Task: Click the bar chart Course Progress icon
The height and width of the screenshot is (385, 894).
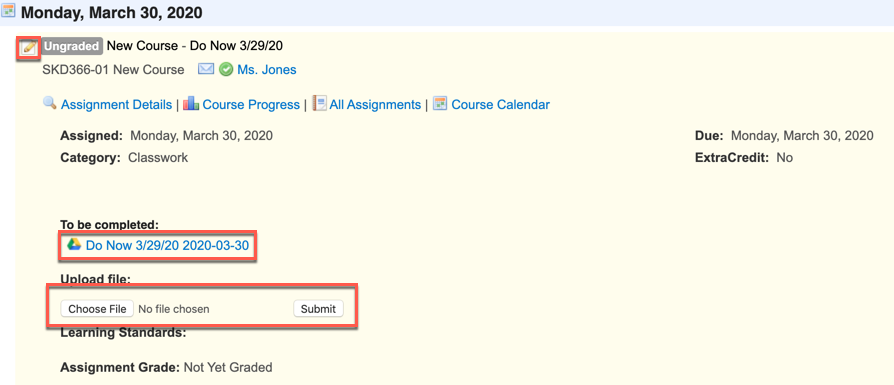Action: point(191,103)
